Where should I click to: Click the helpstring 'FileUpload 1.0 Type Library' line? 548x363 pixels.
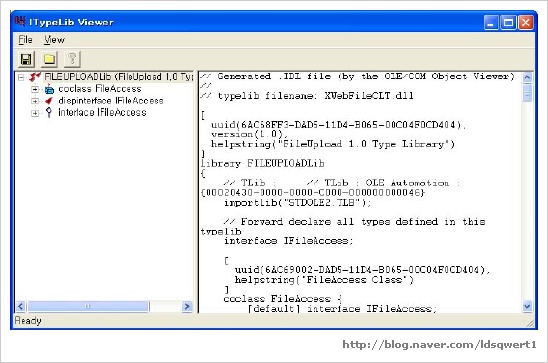[333, 144]
